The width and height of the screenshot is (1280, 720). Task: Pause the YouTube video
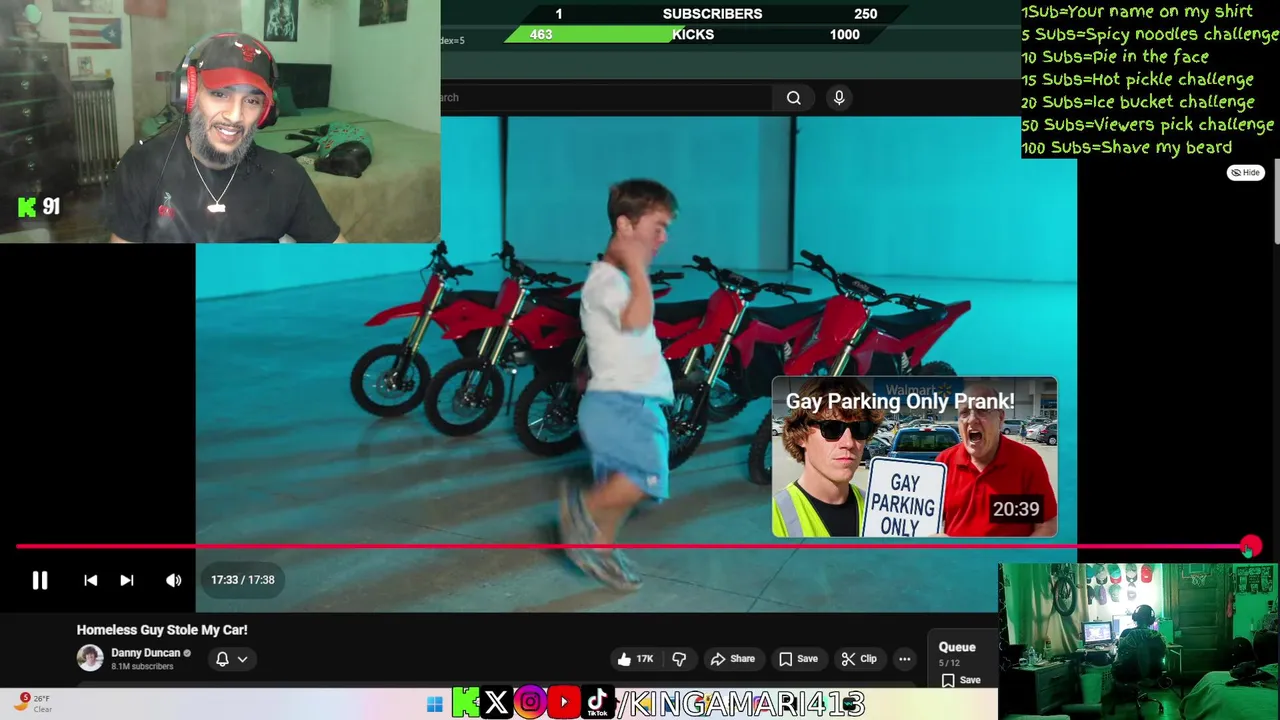click(x=40, y=580)
